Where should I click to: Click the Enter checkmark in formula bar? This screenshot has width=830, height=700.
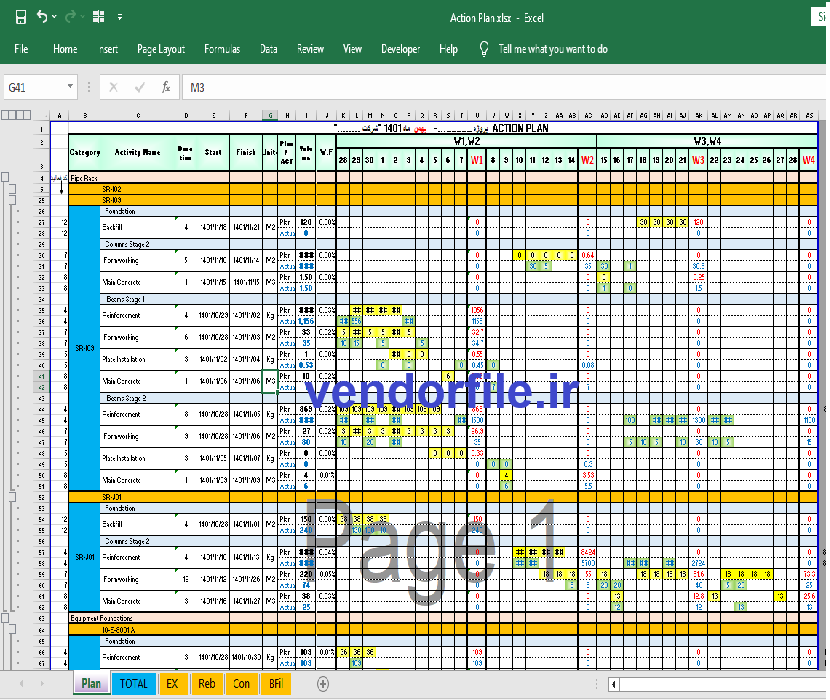[x=140, y=87]
